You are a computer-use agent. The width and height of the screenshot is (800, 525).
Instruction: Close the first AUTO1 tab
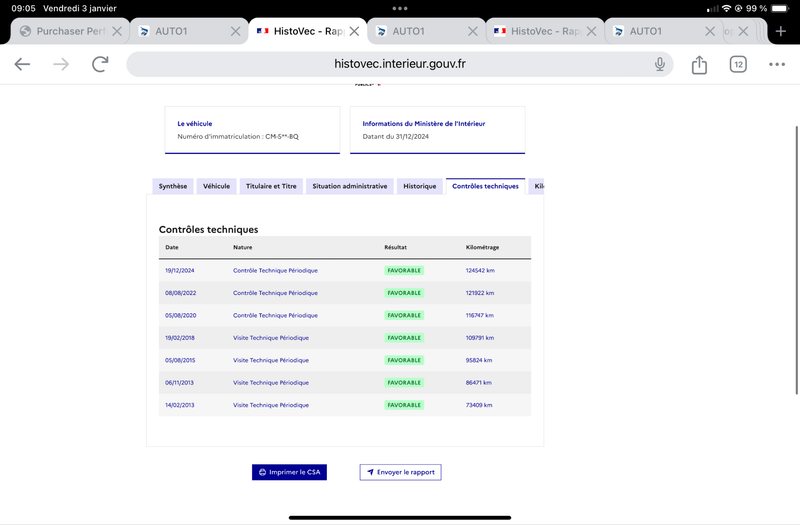[235, 31]
